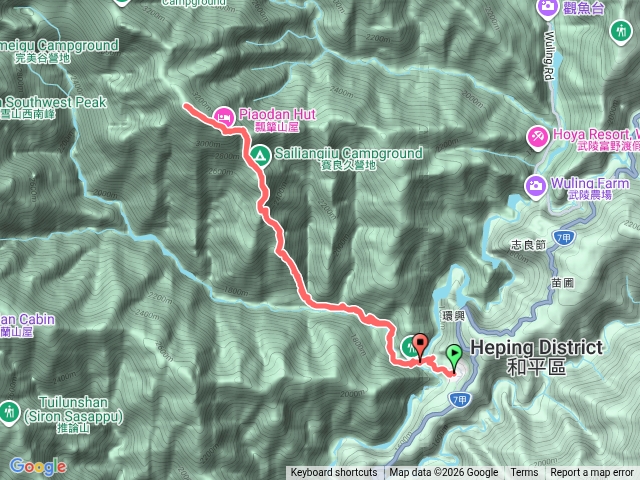The image size is (640, 480).
Task: Select the Tuilunshan hiking icon
Action: tap(8, 413)
